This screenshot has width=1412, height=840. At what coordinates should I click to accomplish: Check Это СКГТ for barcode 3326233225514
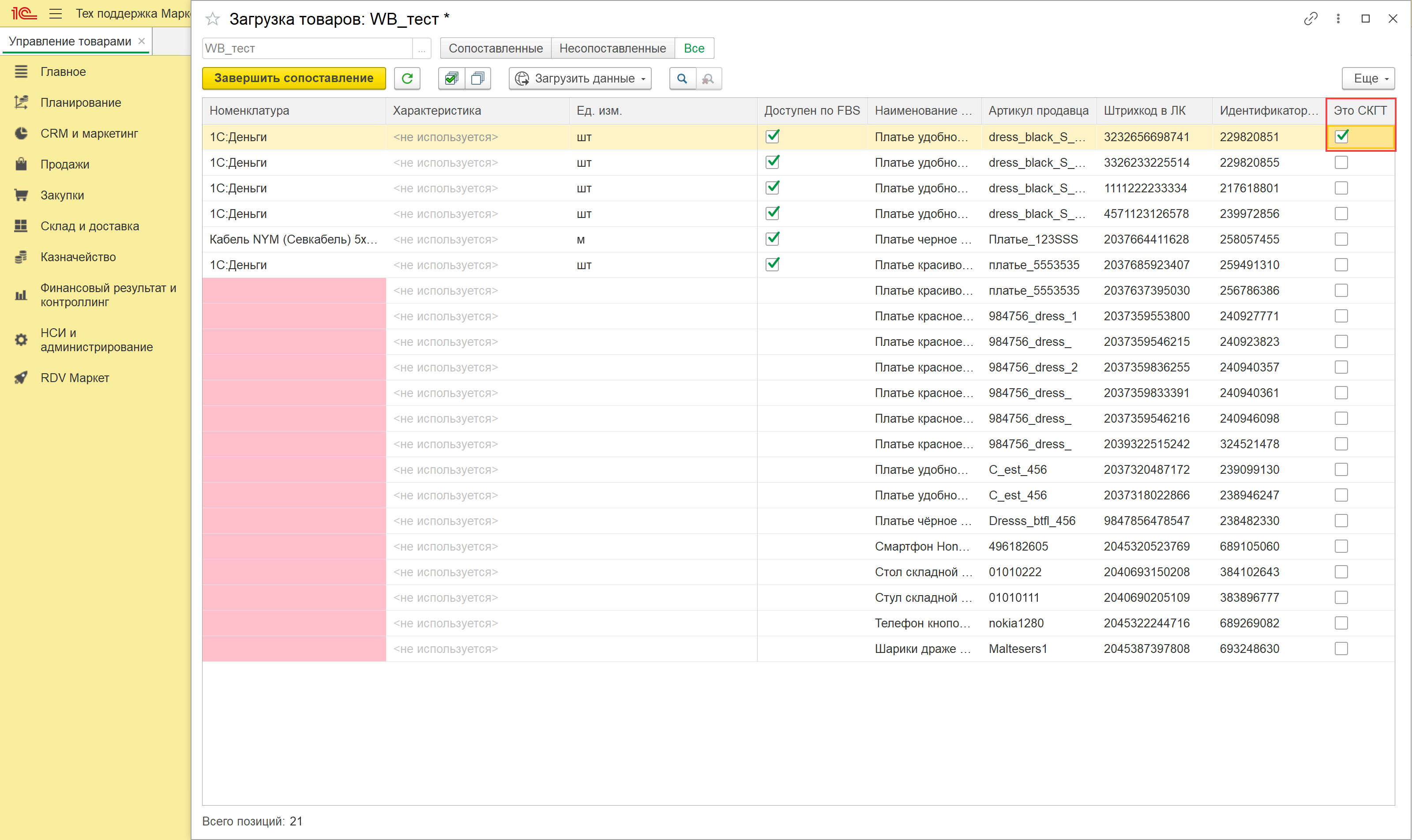pyautogui.click(x=1341, y=162)
